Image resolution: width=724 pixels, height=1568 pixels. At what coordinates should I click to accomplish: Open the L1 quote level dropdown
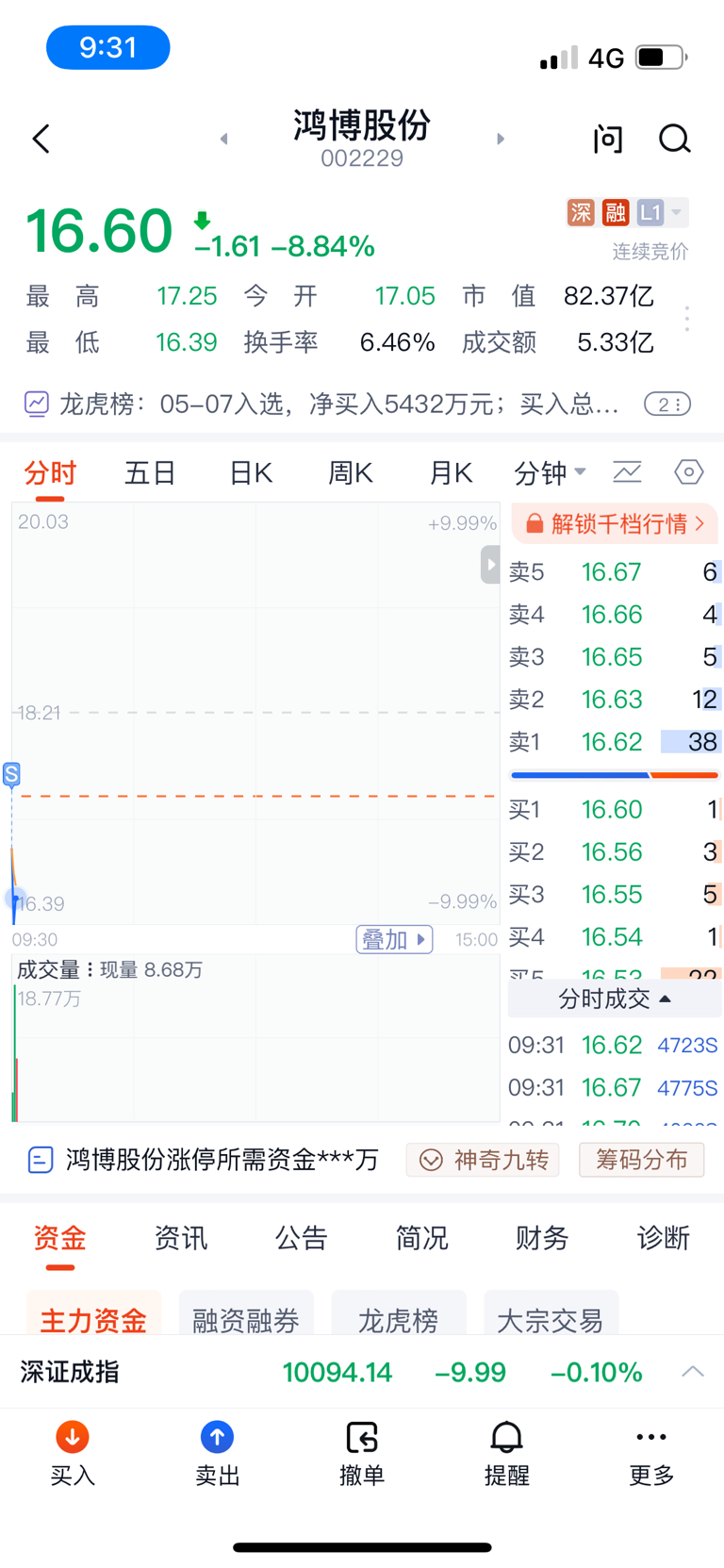click(661, 213)
